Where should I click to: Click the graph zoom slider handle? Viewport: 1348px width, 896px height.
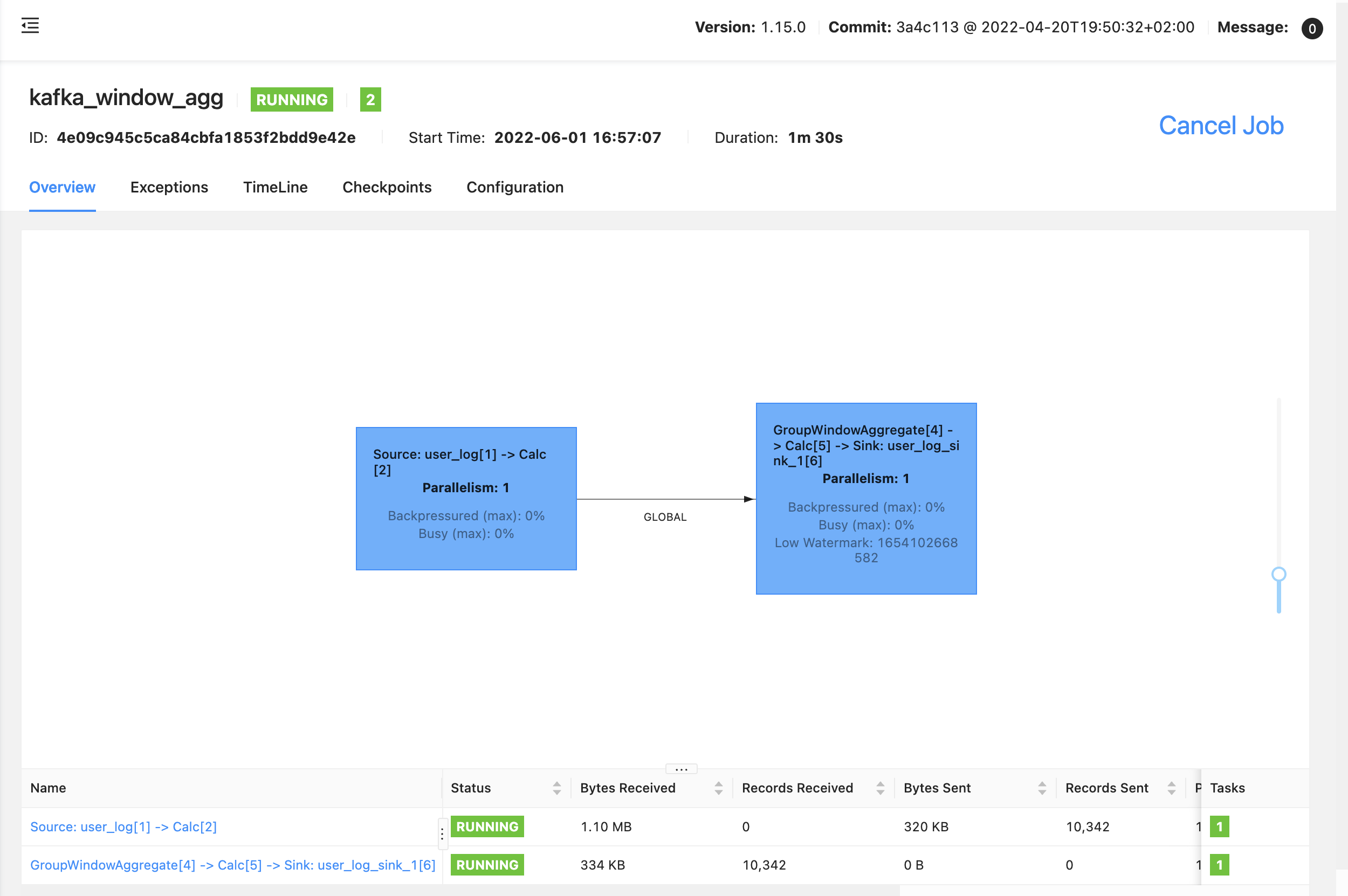click(1279, 574)
